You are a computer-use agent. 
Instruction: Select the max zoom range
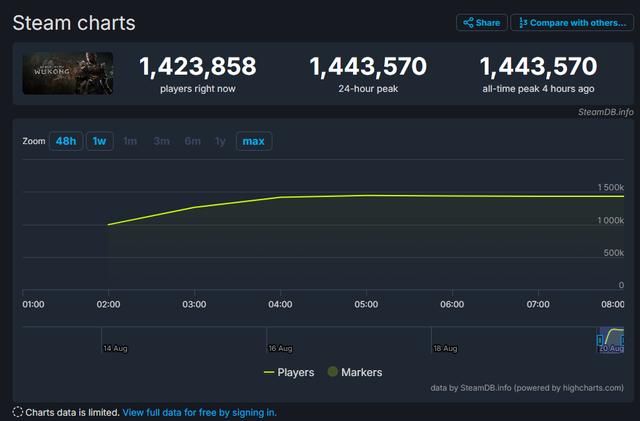[x=254, y=141]
